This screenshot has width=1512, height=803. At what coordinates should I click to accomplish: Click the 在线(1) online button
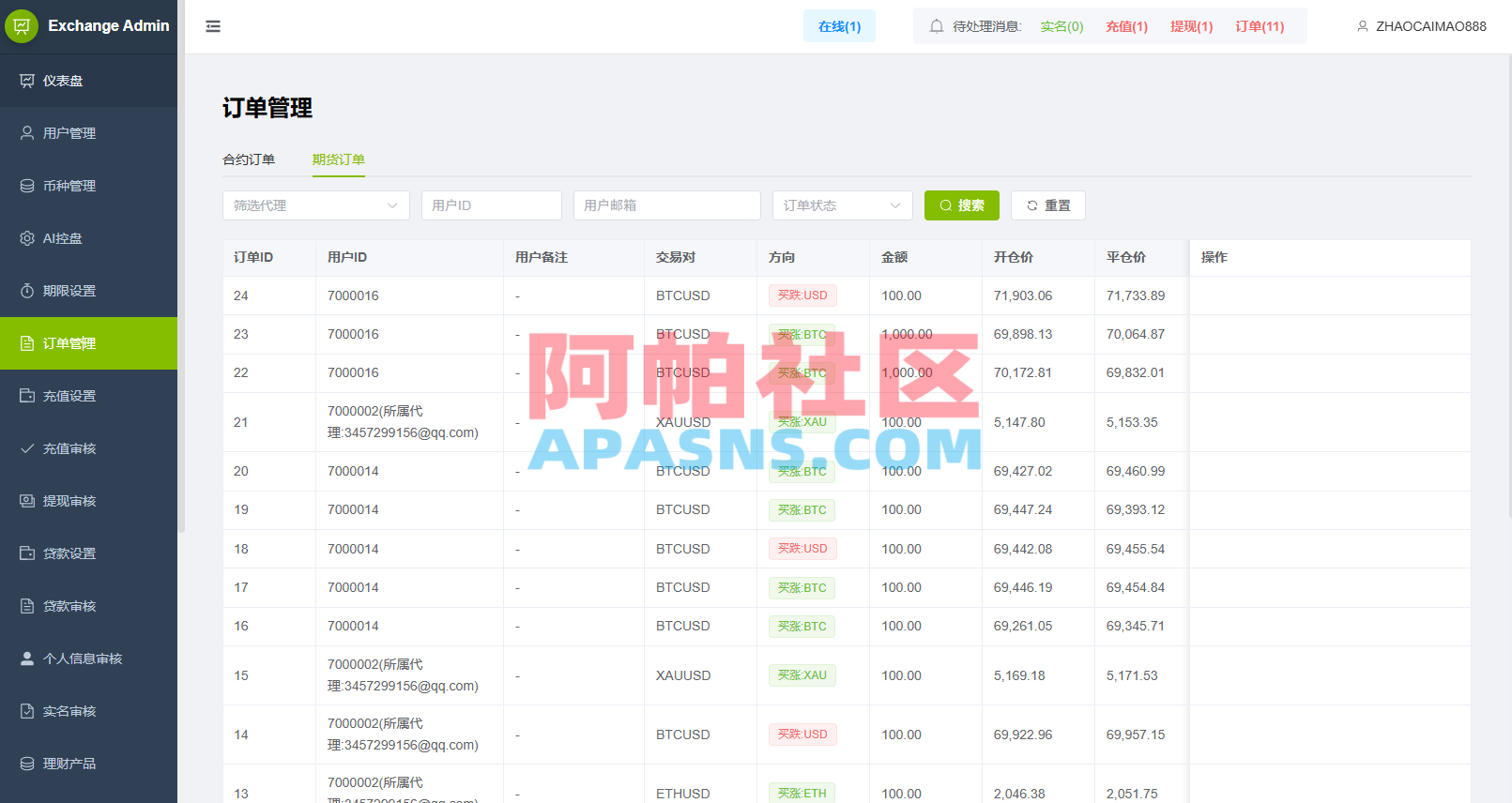(839, 26)
